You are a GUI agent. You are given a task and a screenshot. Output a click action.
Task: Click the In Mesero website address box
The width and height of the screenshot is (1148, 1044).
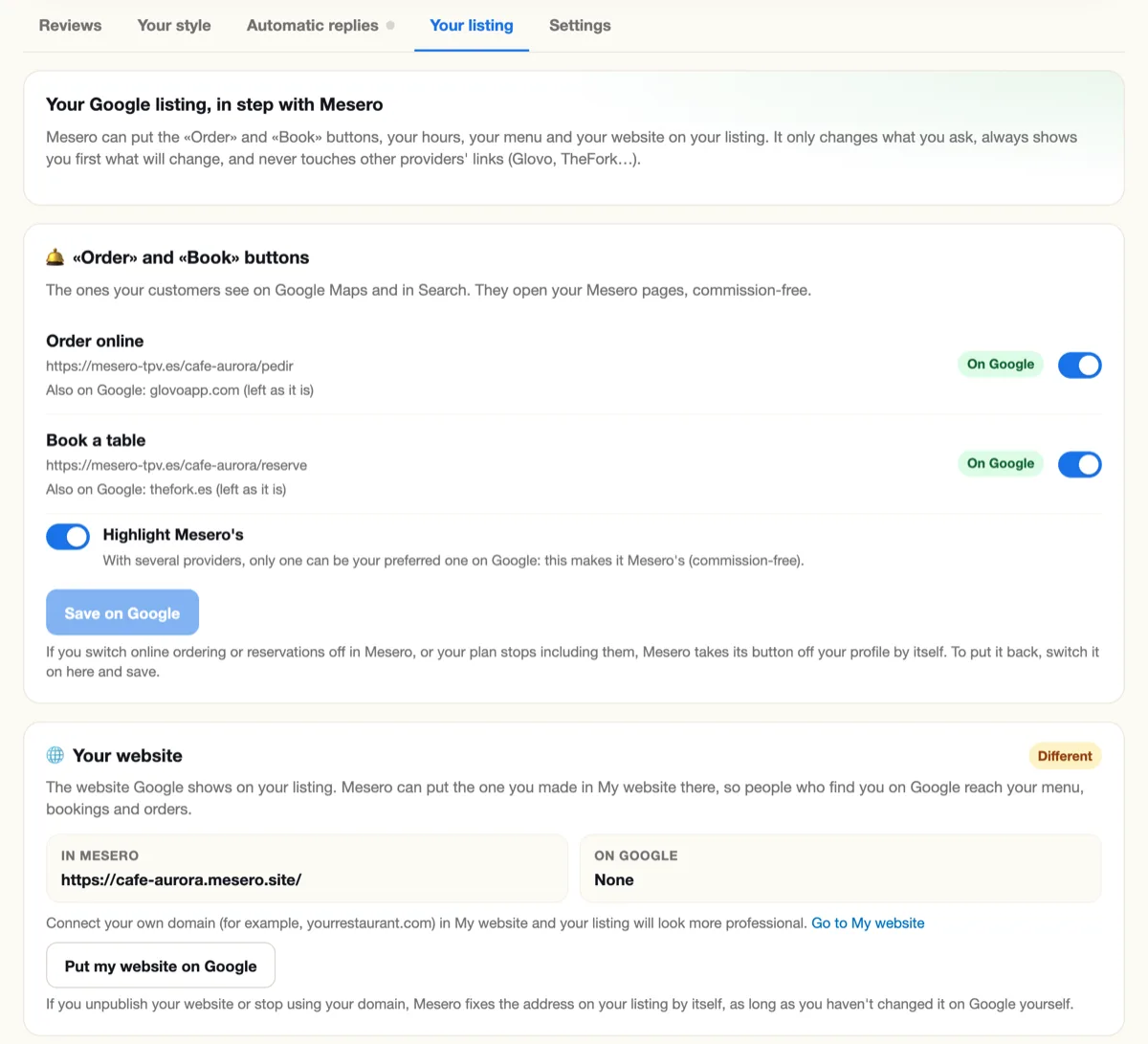pyautogui.click(x=307, y=868)
